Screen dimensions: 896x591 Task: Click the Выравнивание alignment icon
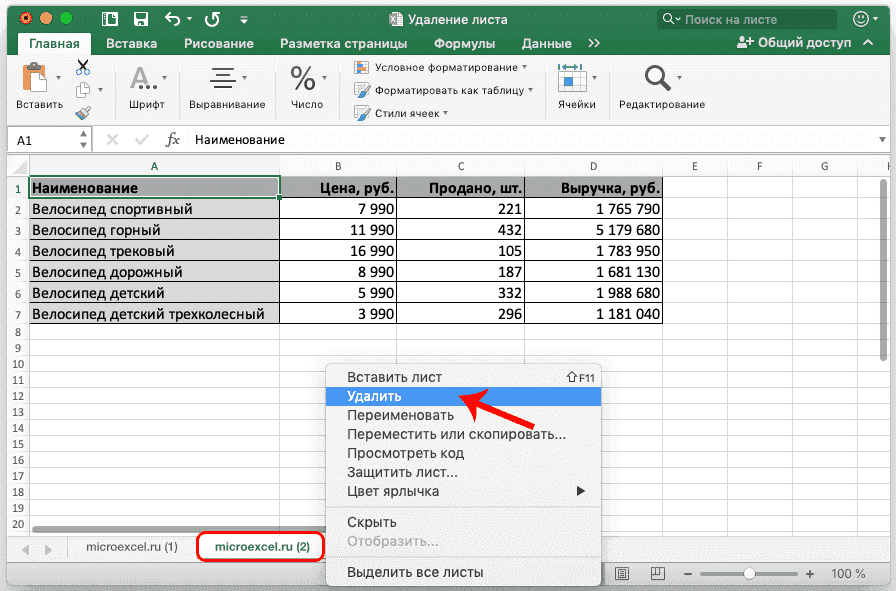pos(222,77)
